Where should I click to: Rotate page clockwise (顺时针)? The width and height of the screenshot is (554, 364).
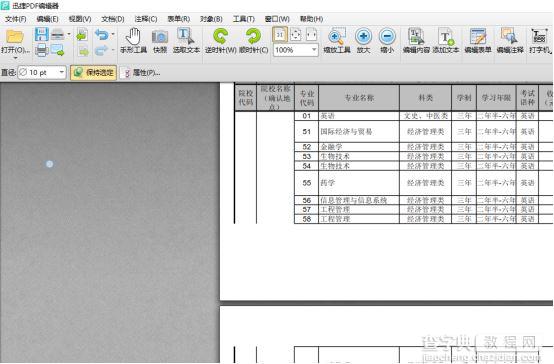click(x=253, y=41)
